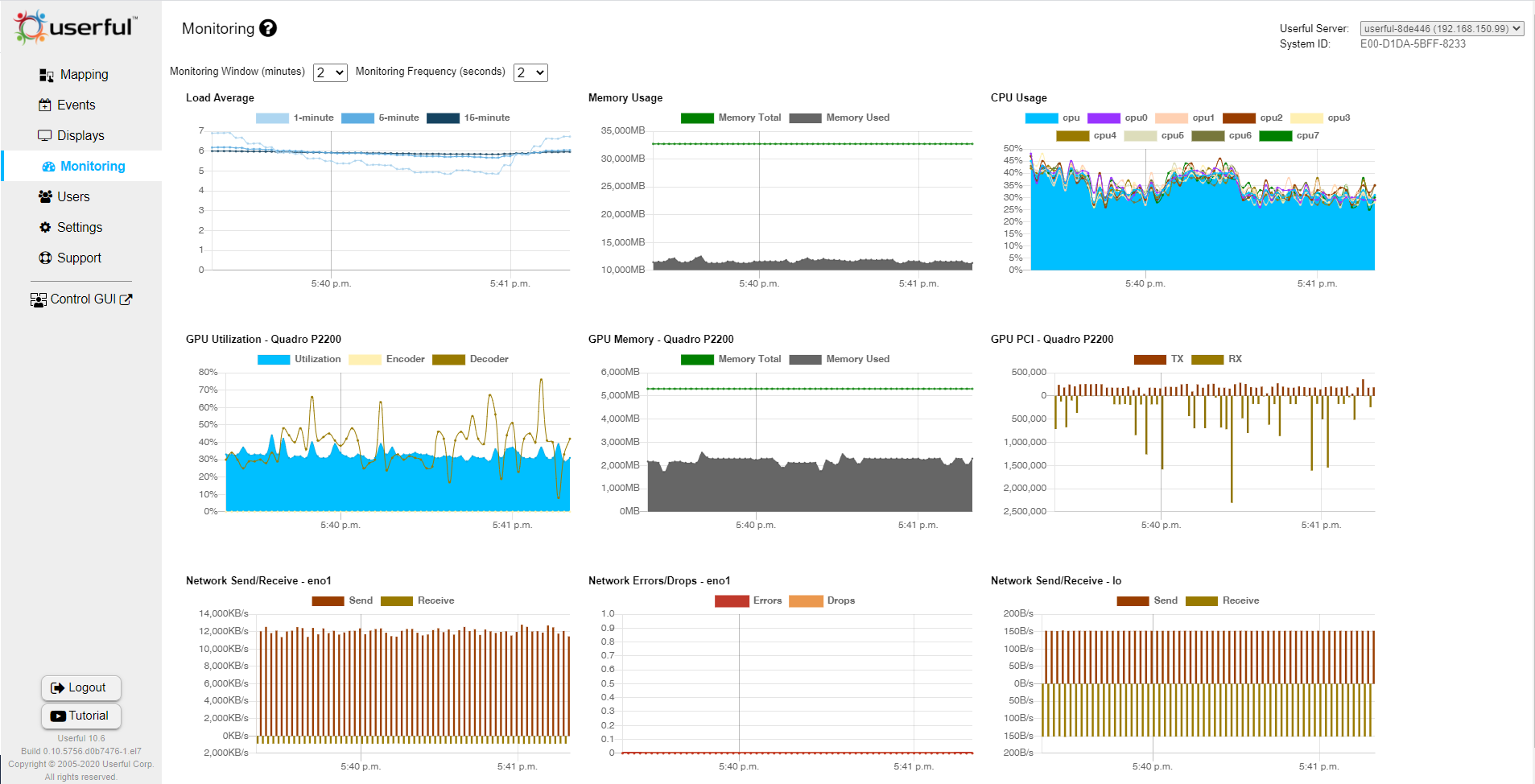Click the Errors legend swatch
The image size is (1535, 784).
click(732, 600)
